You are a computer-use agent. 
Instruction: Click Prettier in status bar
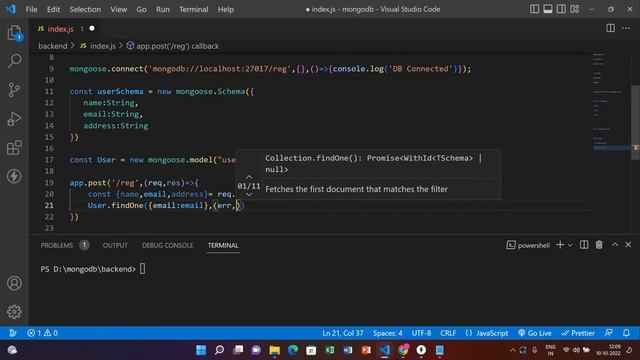click(578, 333)
